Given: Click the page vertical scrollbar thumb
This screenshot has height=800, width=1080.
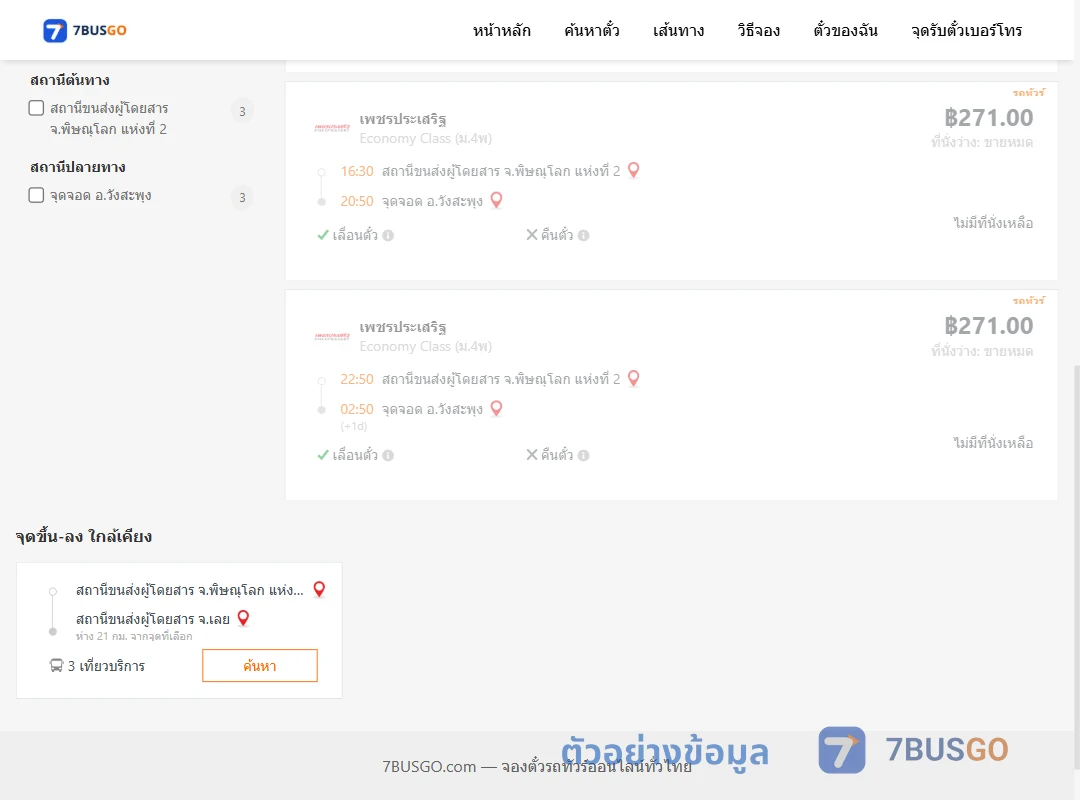Looking at the screenshot, I should coord(1077,565).
